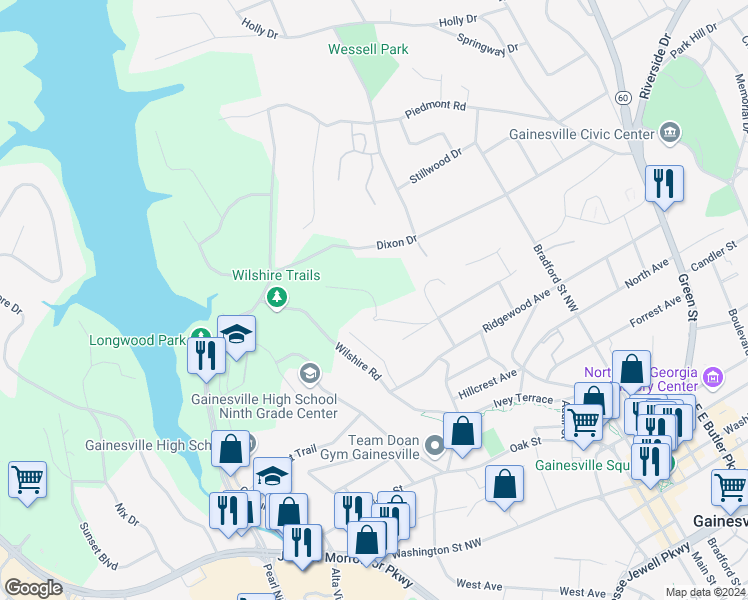Click the Team Doan Gym Gainesville label
Image resolution: width=748 pixels, height=600 pixels.
370,447
